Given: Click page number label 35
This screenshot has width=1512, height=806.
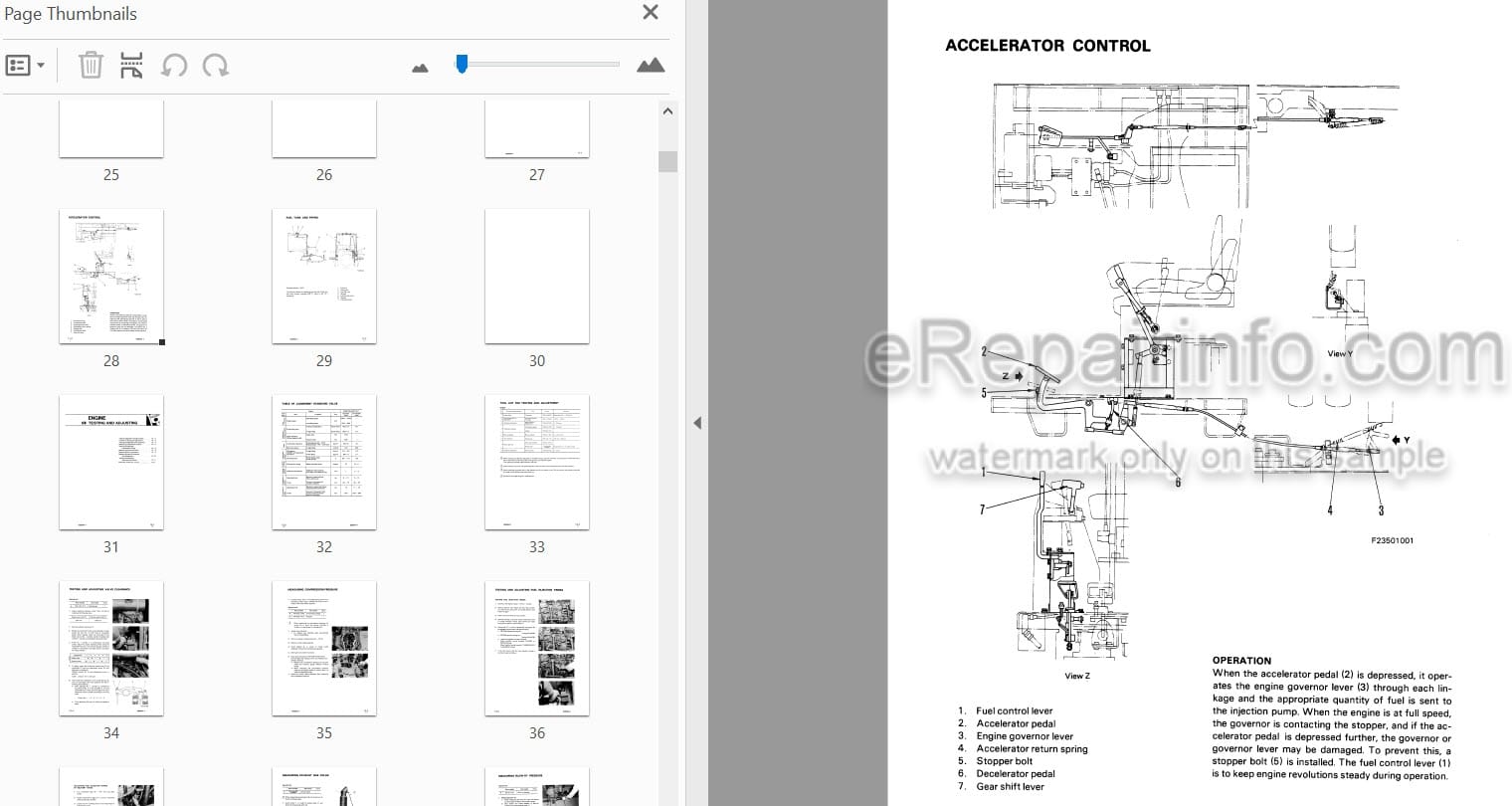Looking at the screenshot, I should (x=324, y=733).
